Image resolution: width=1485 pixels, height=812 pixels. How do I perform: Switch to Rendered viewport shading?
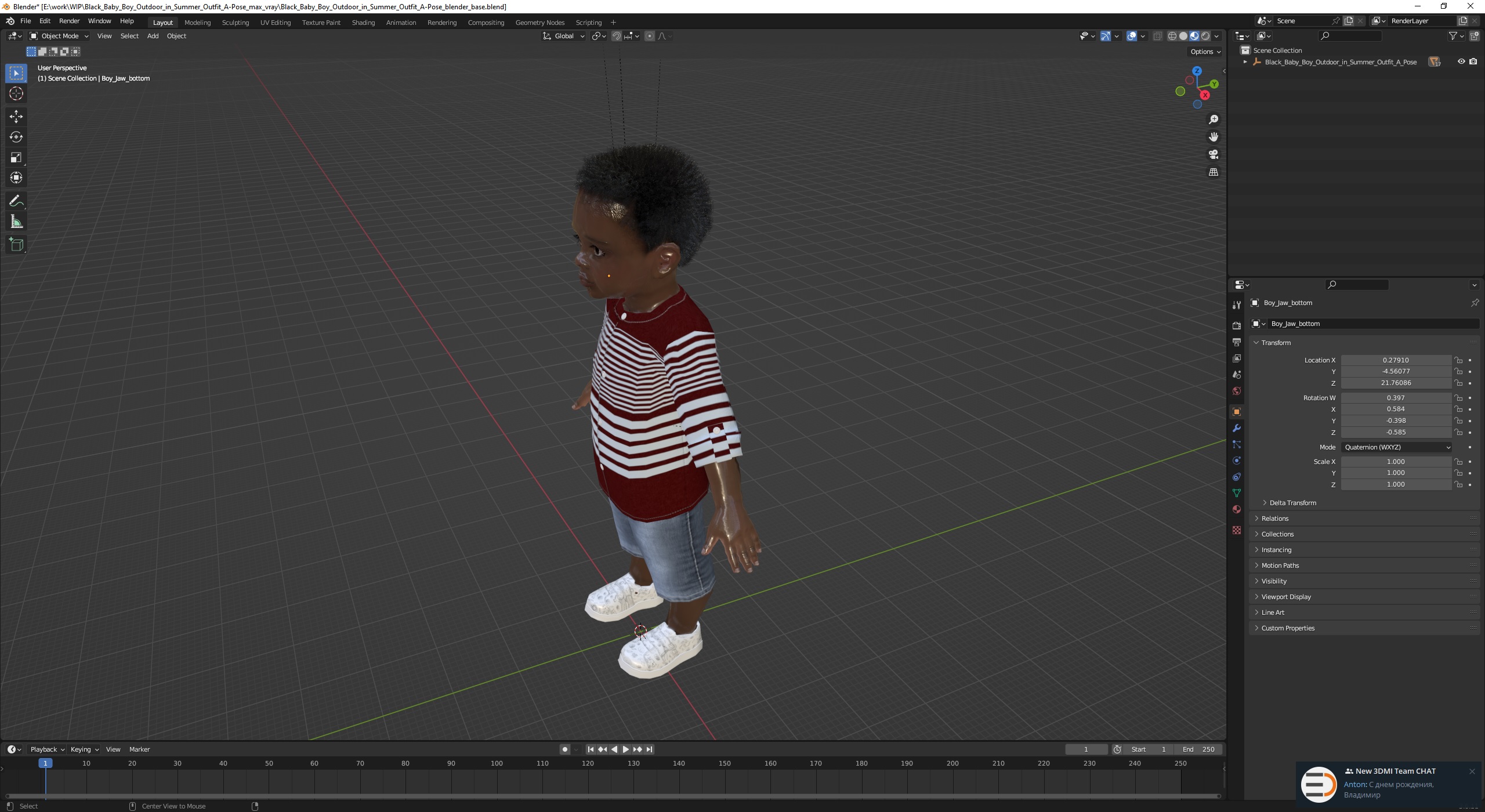1205,36
